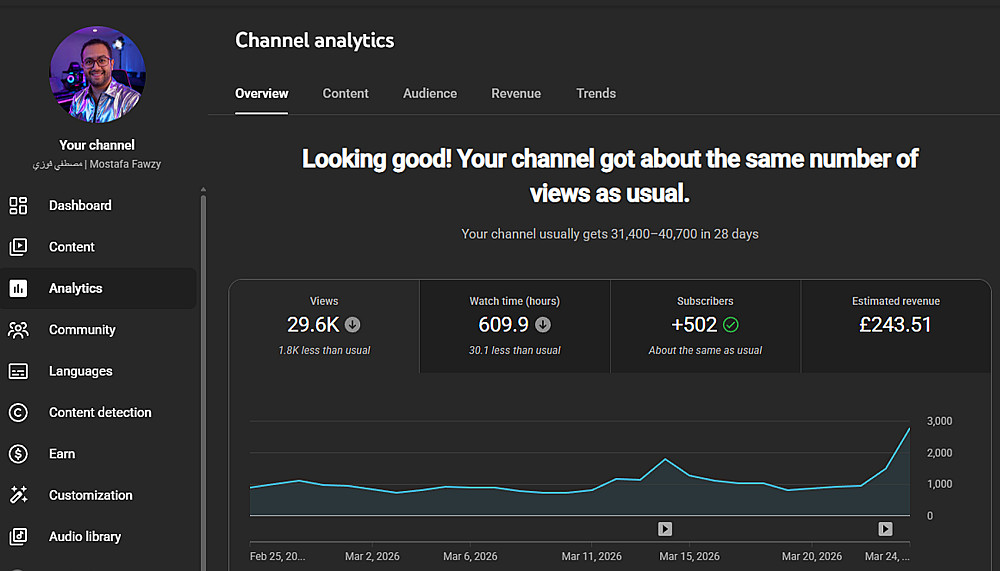Click '30.1 less than usual' text

pos(515,350)
